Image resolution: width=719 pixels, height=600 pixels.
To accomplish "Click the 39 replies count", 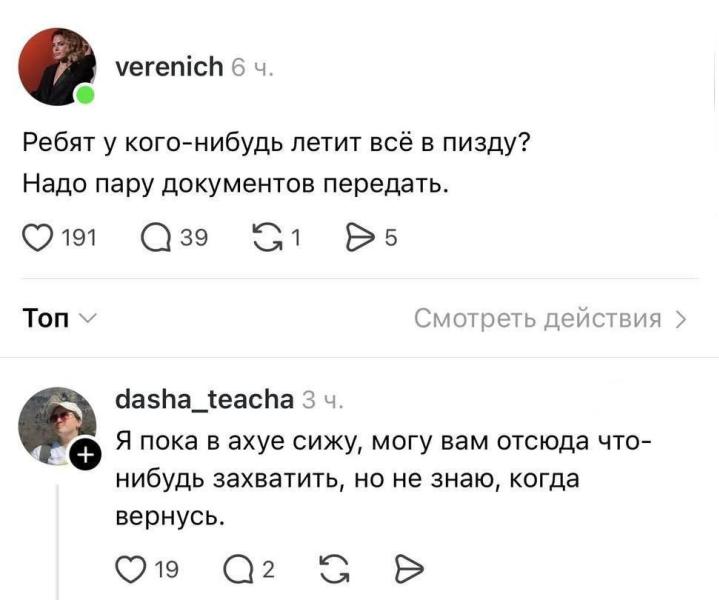I will [194, 238].
